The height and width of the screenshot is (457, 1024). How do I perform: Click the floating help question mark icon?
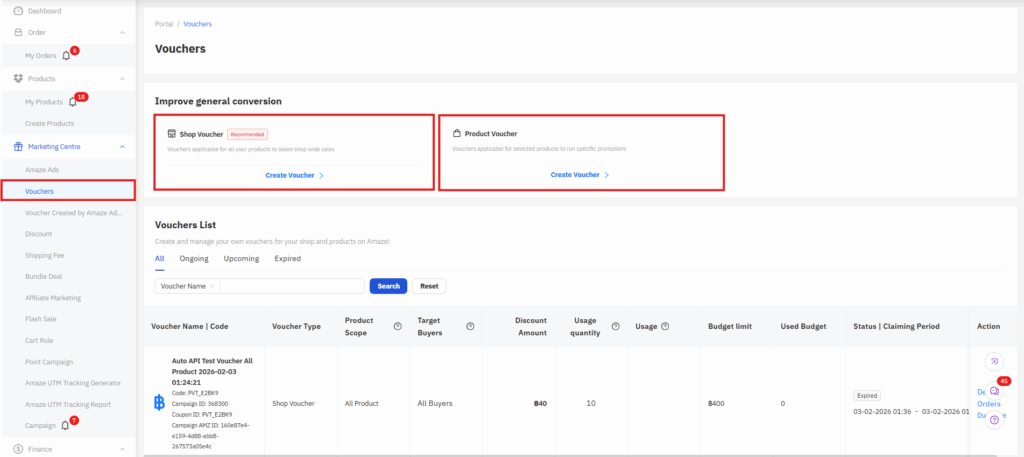pyautogui.click(x=994, y=420)
